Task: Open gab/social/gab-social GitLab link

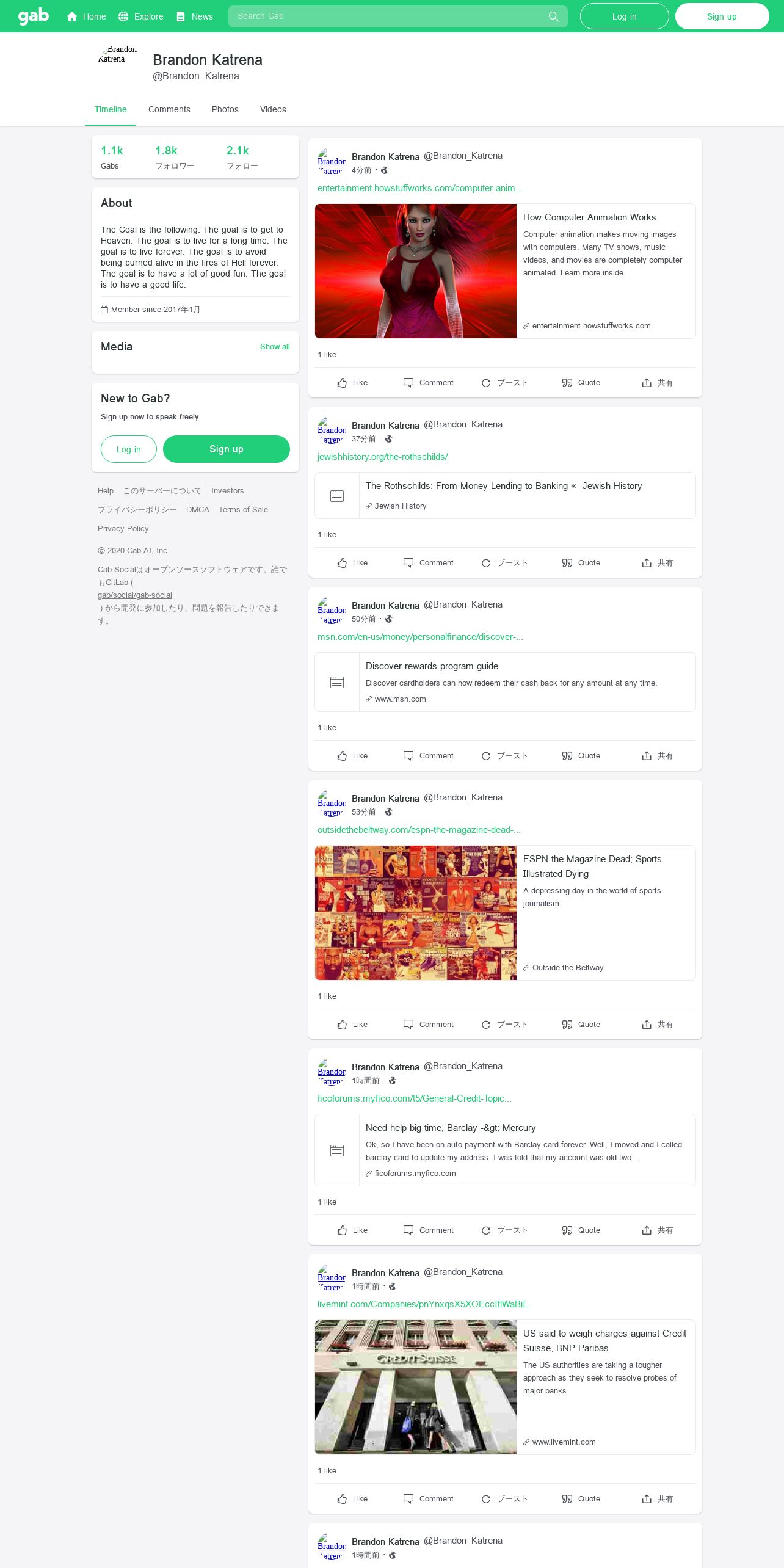Action: [135, 595]
